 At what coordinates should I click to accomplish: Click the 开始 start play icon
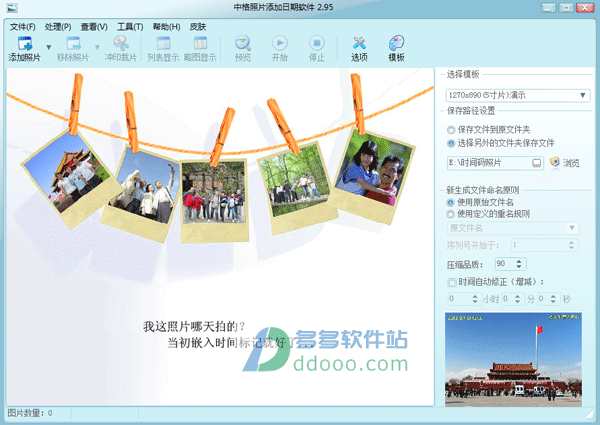(x=280, y=43)
